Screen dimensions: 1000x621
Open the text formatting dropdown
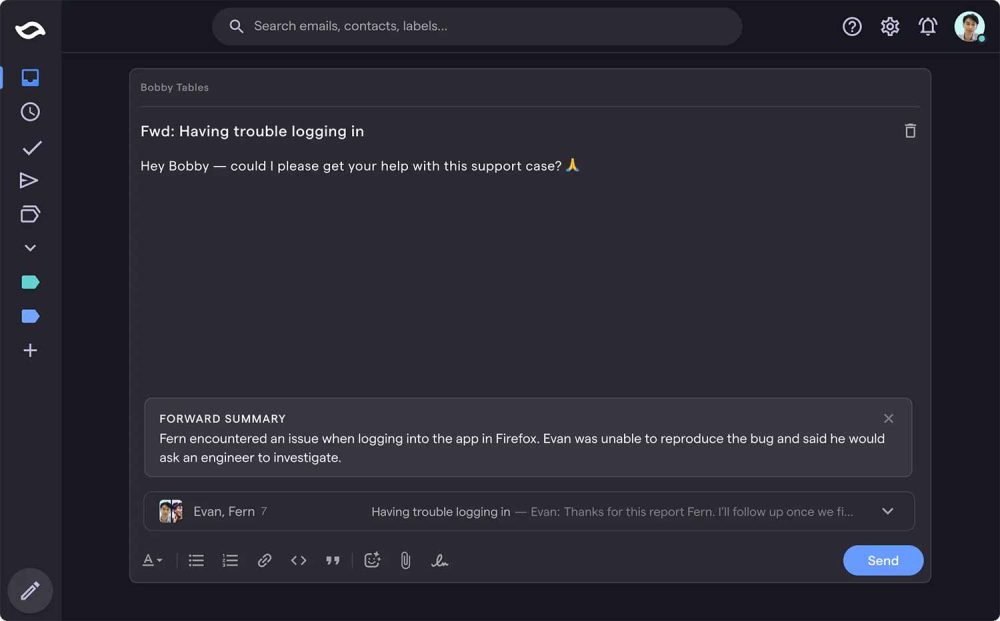coord(152,561)
